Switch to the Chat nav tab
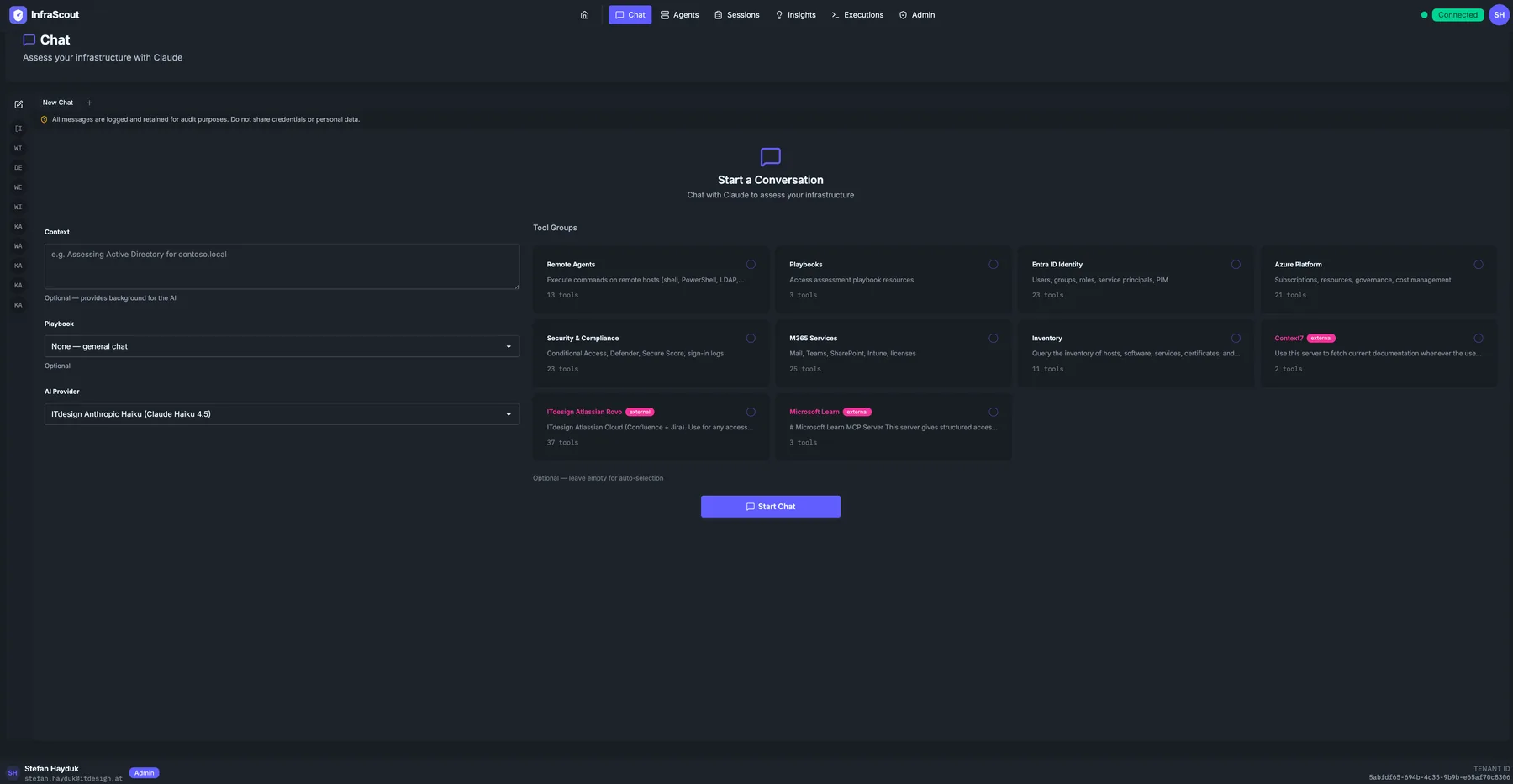The image size is (1513, 784). coord(630,15)
